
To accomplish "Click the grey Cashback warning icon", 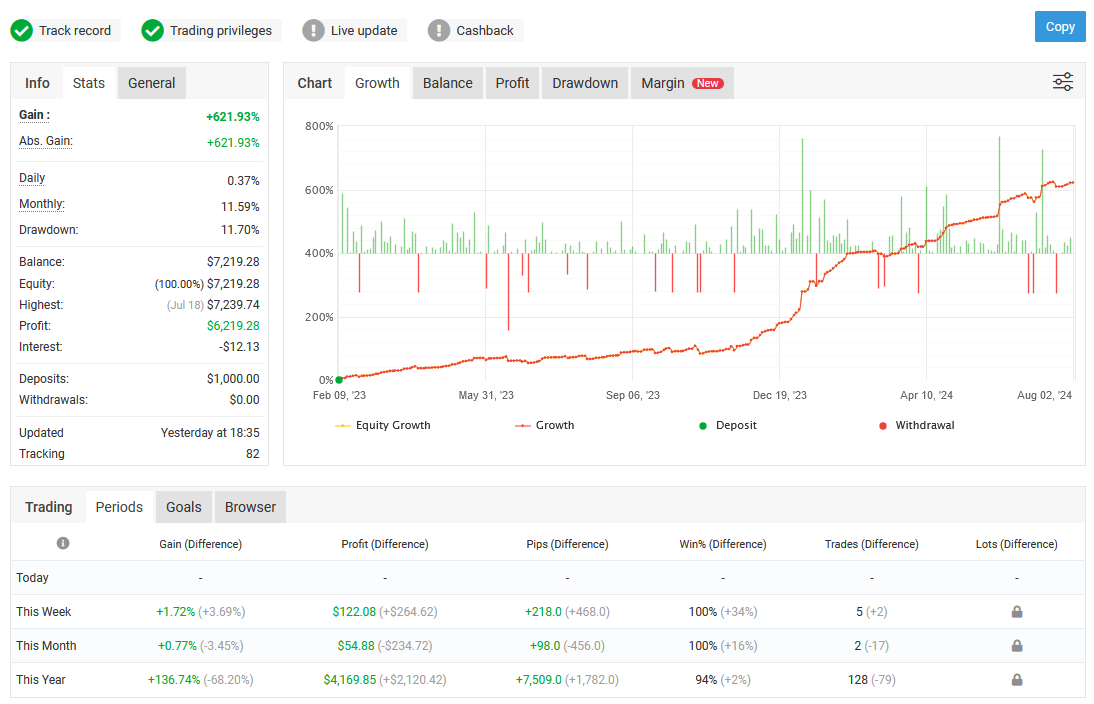I will (x=439, y=31).
